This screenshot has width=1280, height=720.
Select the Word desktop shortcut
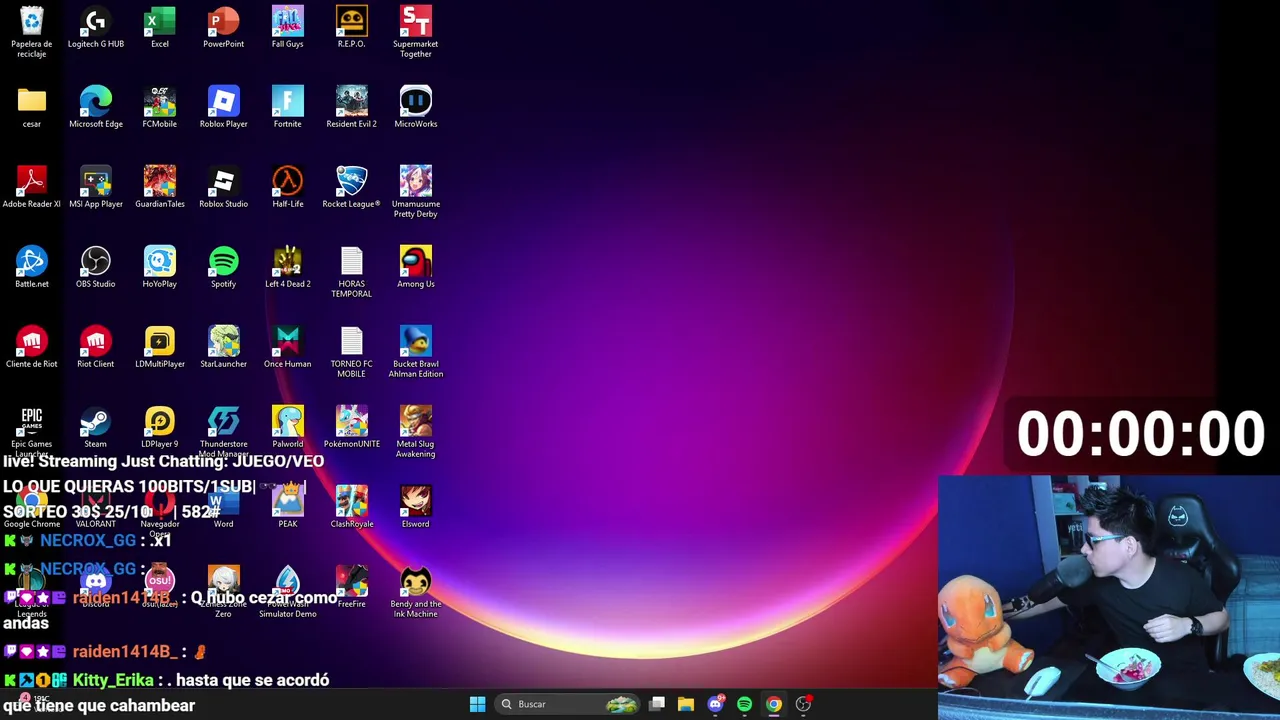pyautogui.click(x=224, y=508)
